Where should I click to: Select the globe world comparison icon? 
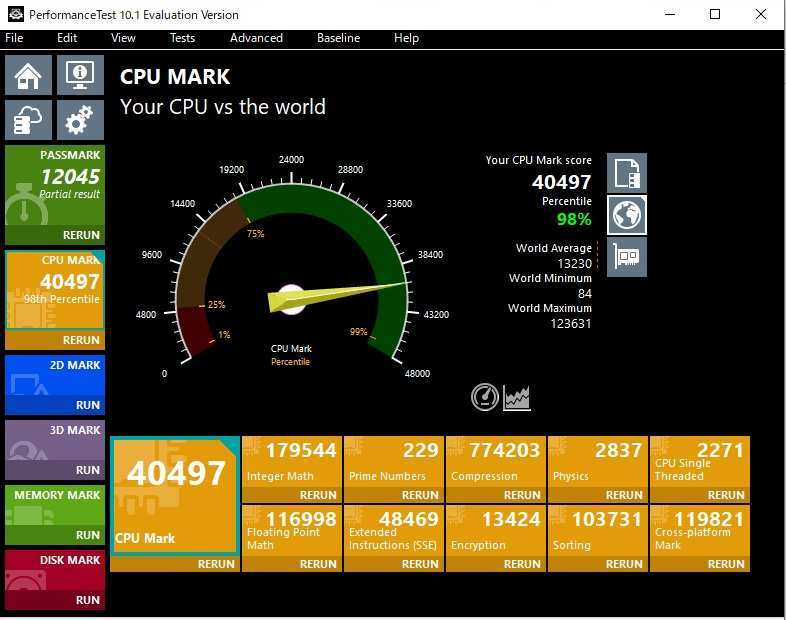627,216
